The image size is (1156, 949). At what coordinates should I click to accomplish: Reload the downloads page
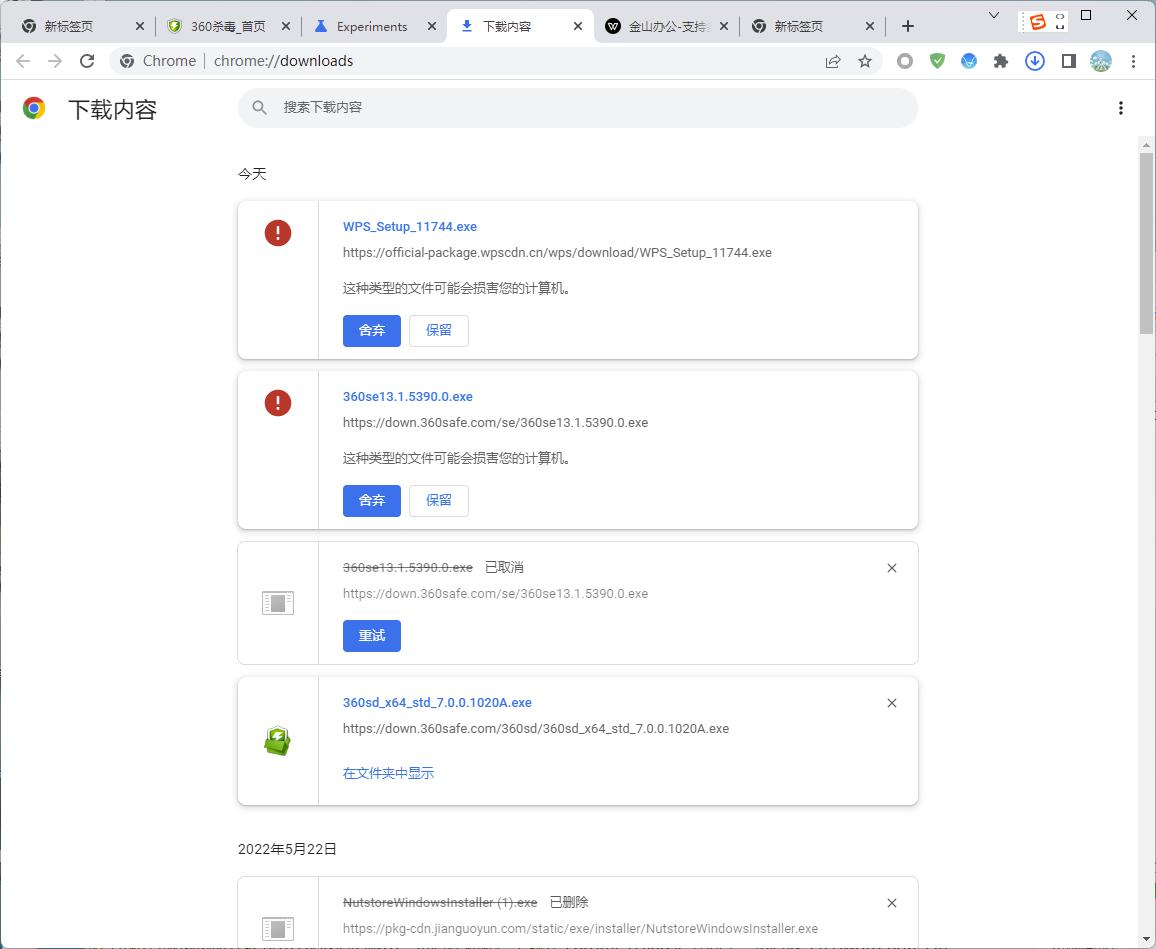click(x=87, y=61)
